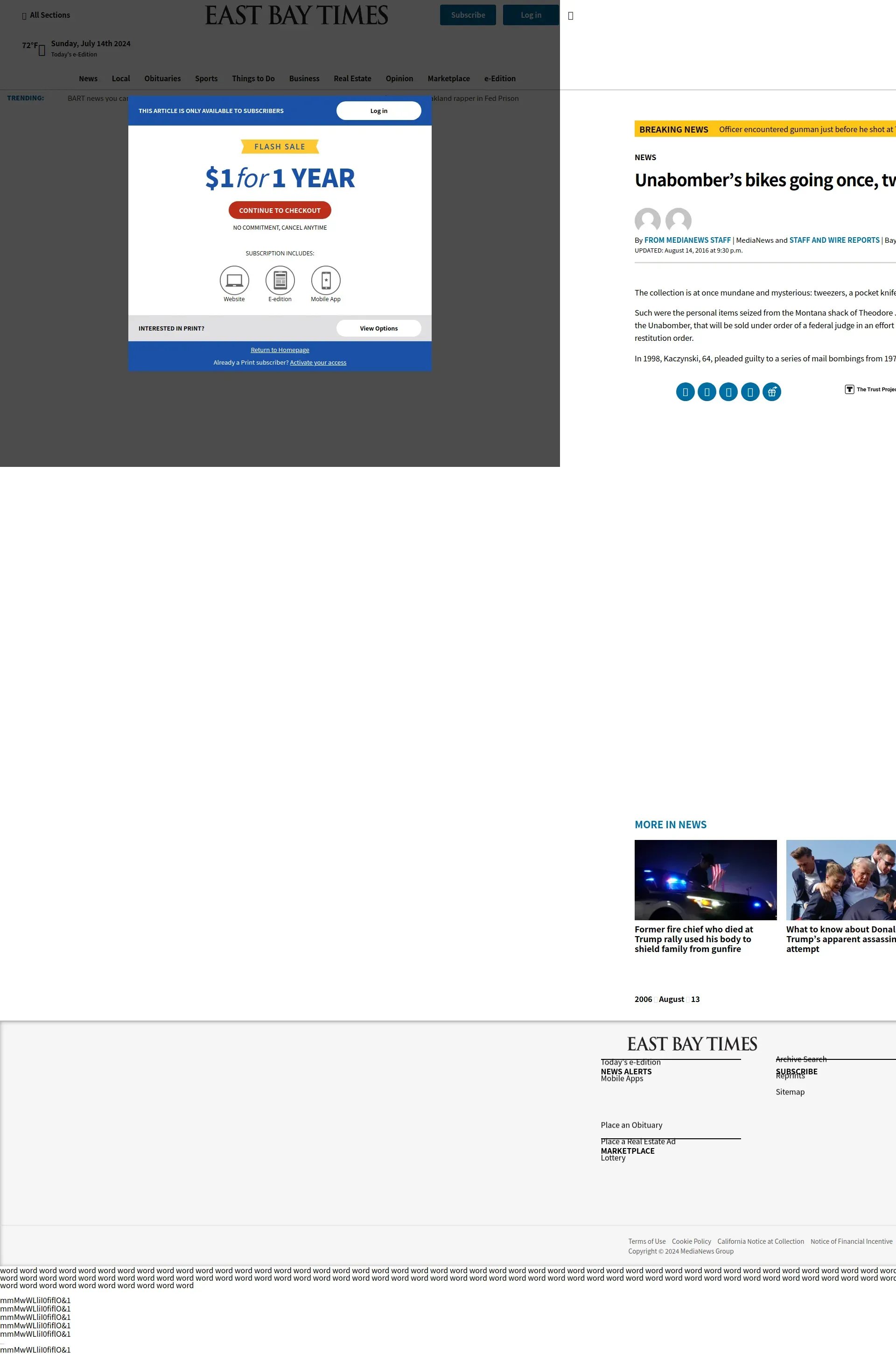Open the Local nav item
Viewport: 896px width, 1354px height.
(120, 78)
